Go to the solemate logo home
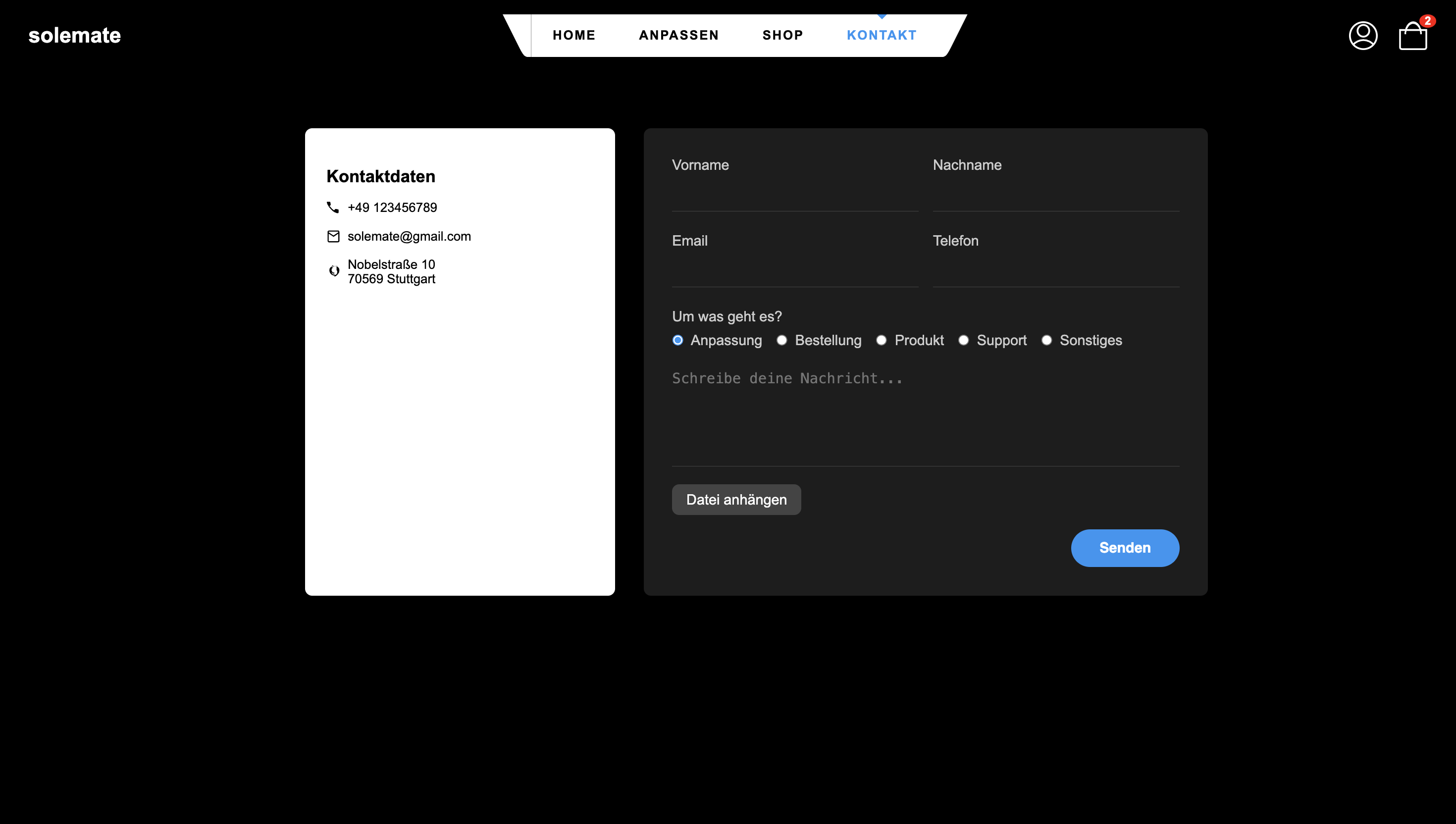Screen dimensions: 1456x824 coord(75,35)
